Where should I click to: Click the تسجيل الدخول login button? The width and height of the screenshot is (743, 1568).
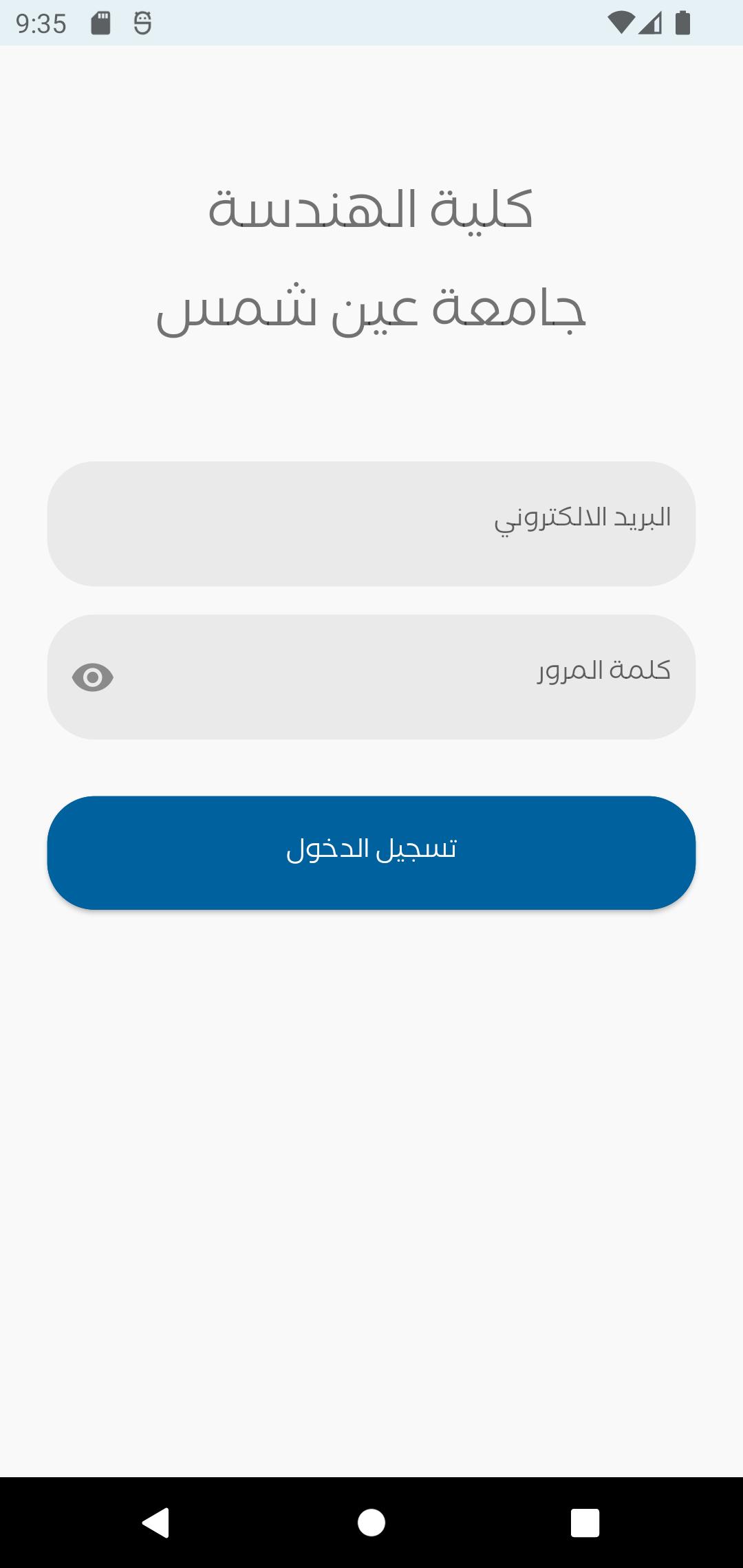(371, 853)
